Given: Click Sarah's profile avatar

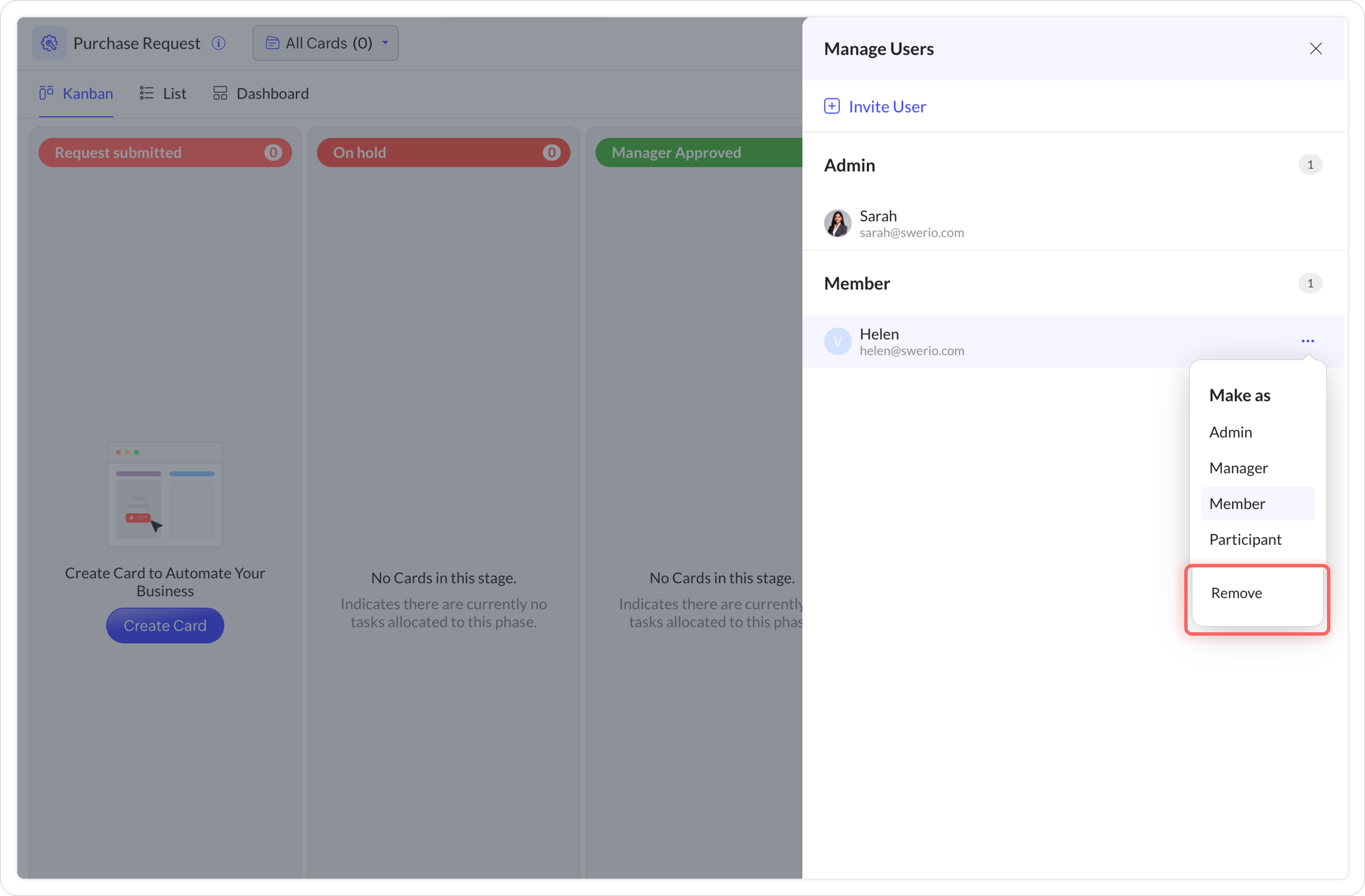Looking at the screenshot, I should [837, 224].
